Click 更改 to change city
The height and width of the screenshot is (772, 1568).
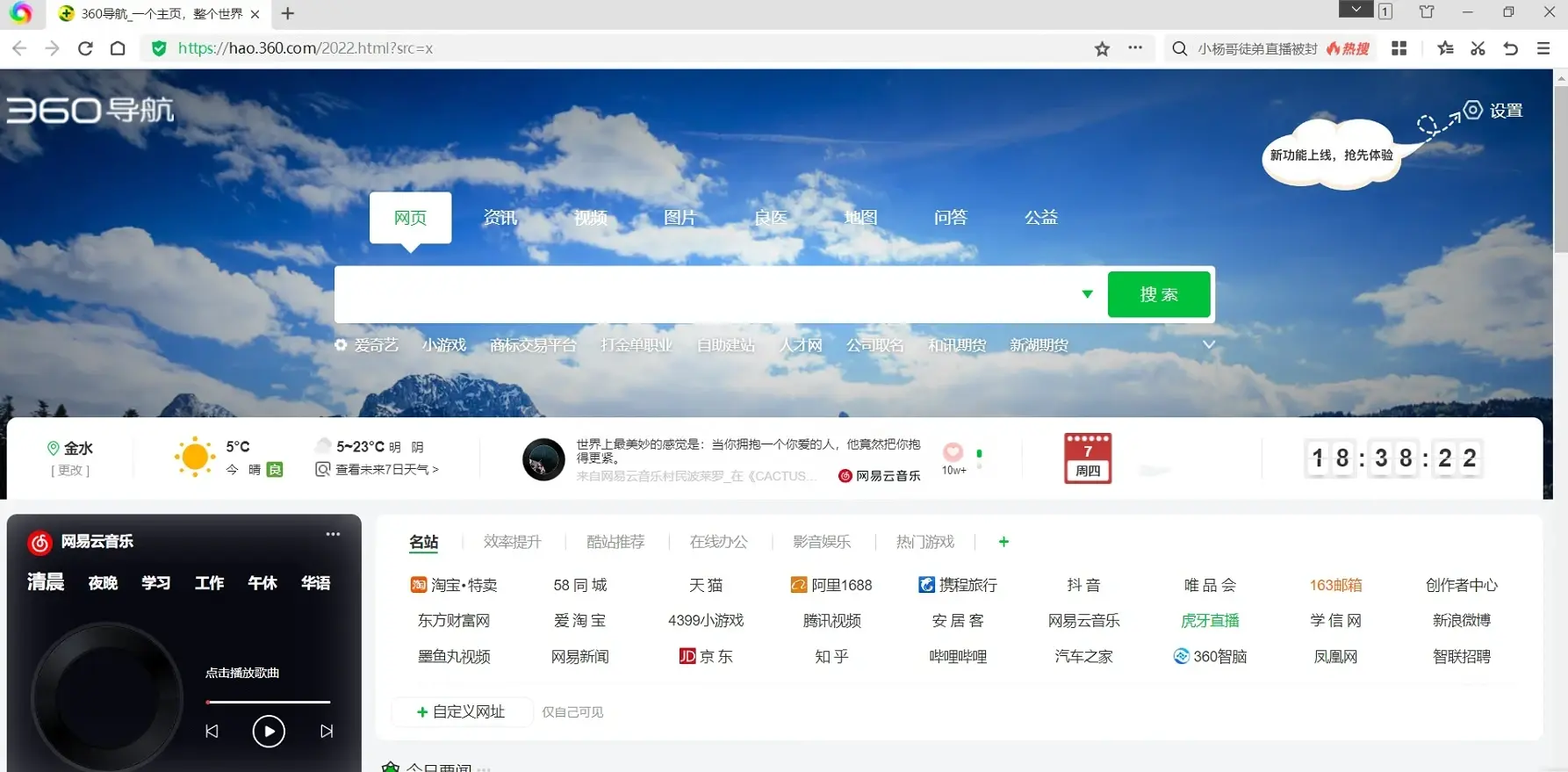point(70,470)
